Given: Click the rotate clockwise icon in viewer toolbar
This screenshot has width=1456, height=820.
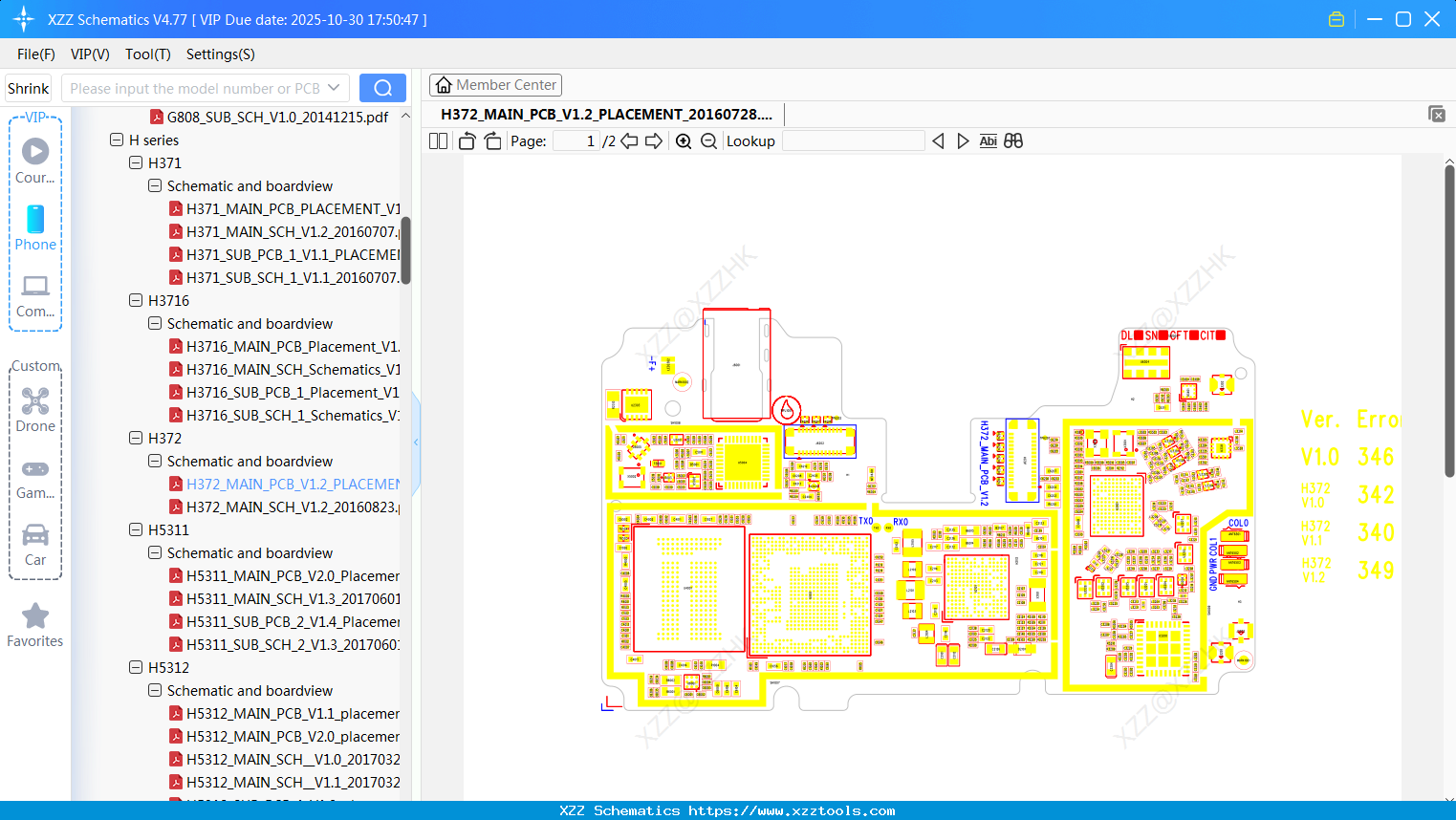Looking at the screenshot, I should 491,140.
